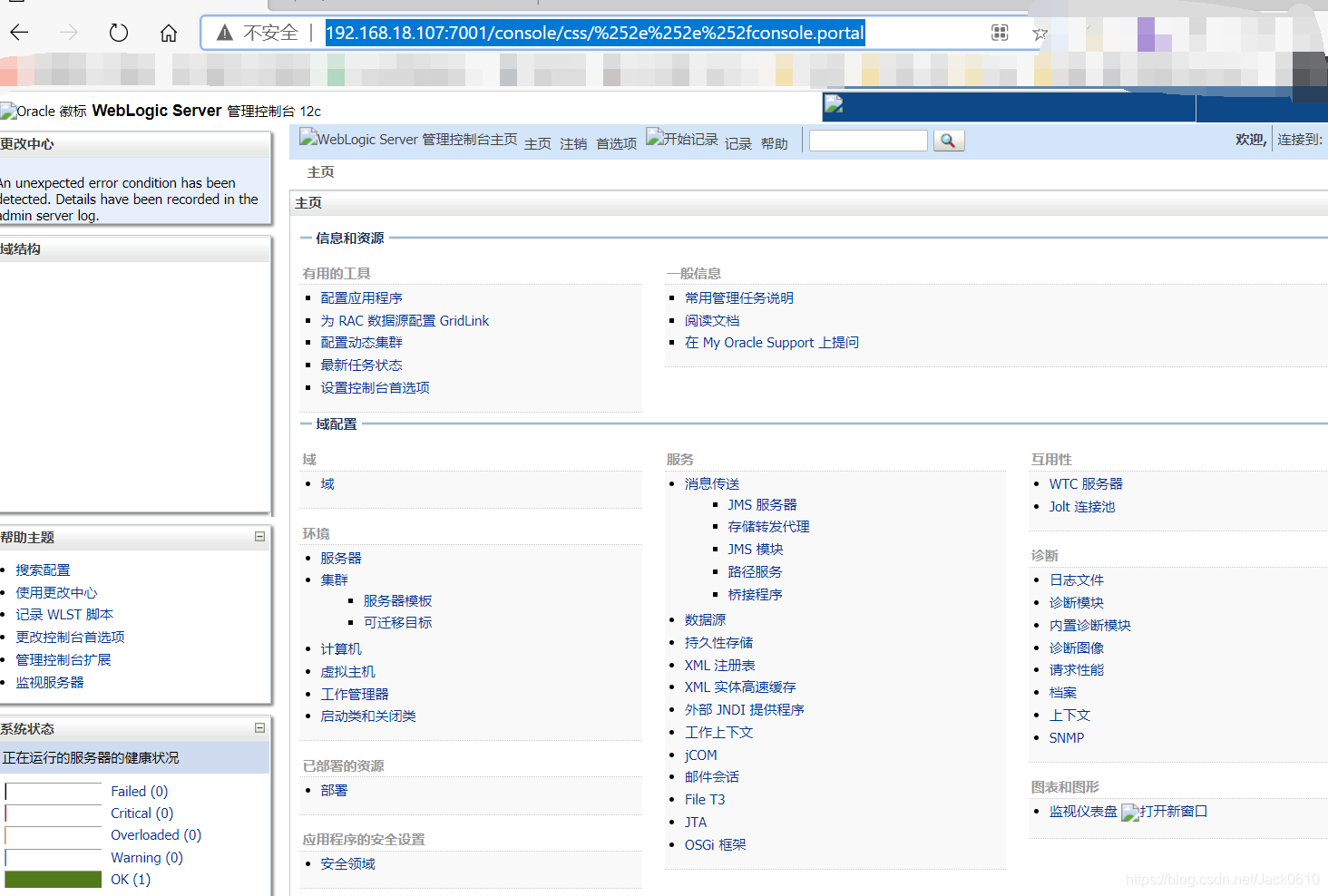1328x896 pixels.
Task: Open 存储转发代理 link
Action: coord(768,526)
